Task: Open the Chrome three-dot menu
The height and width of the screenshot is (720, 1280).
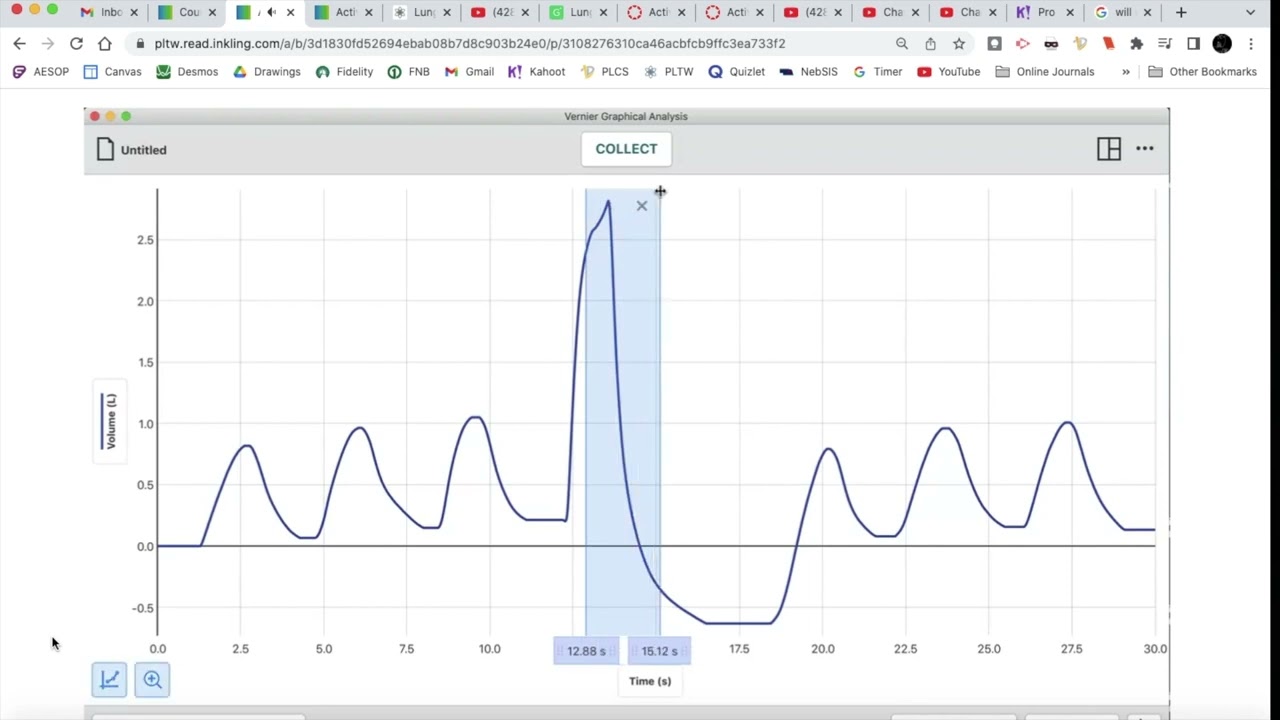Action: point(1251,44)
